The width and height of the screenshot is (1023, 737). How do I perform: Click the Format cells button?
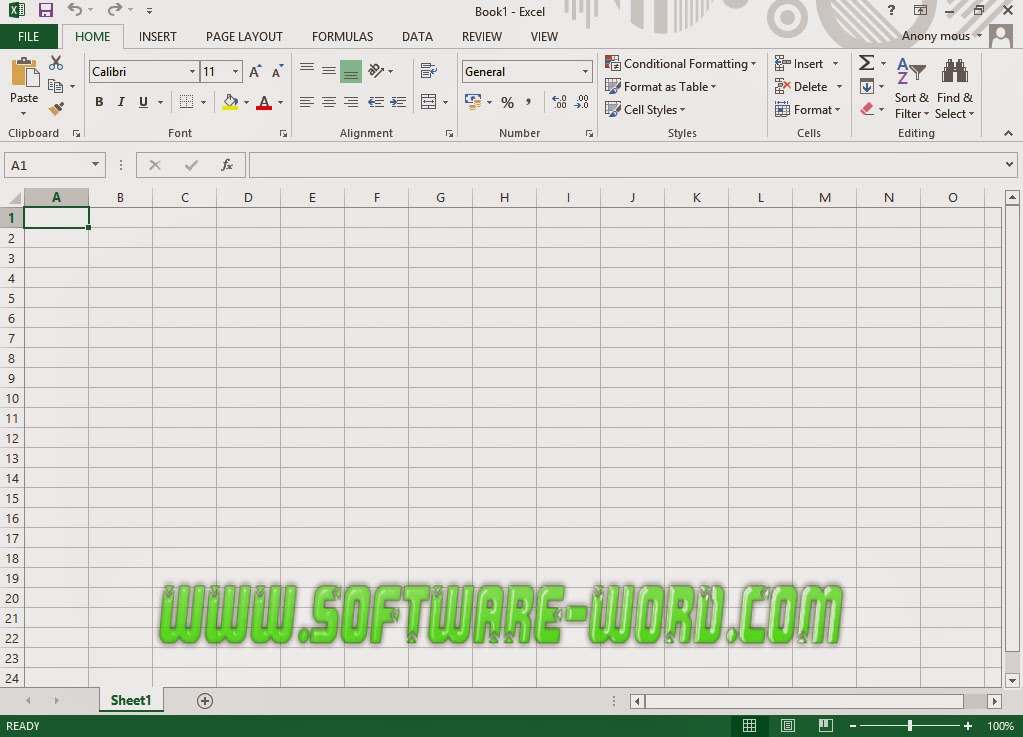808,110
